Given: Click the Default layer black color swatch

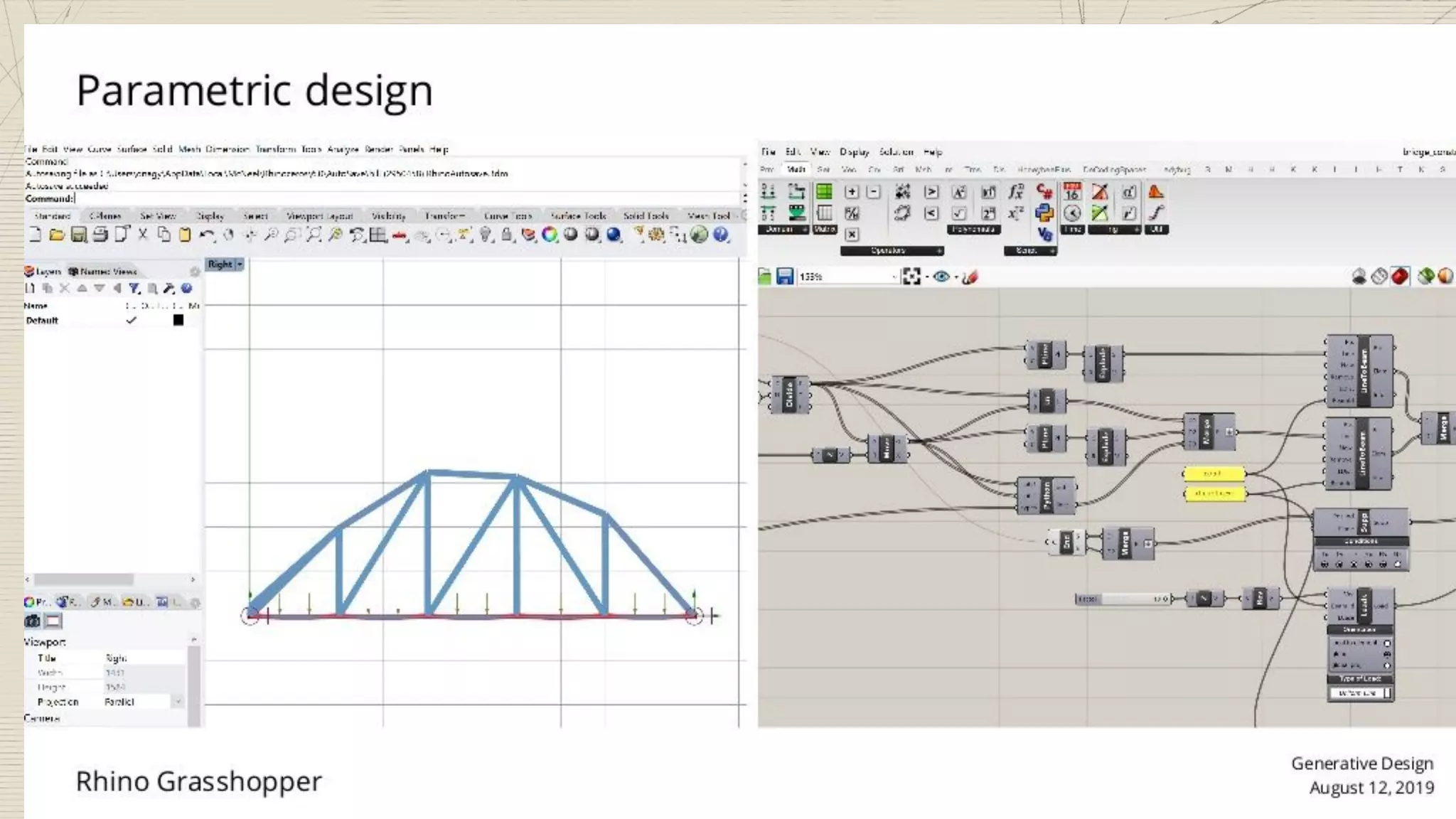Looking at the screenshot, I should point(178,321).
